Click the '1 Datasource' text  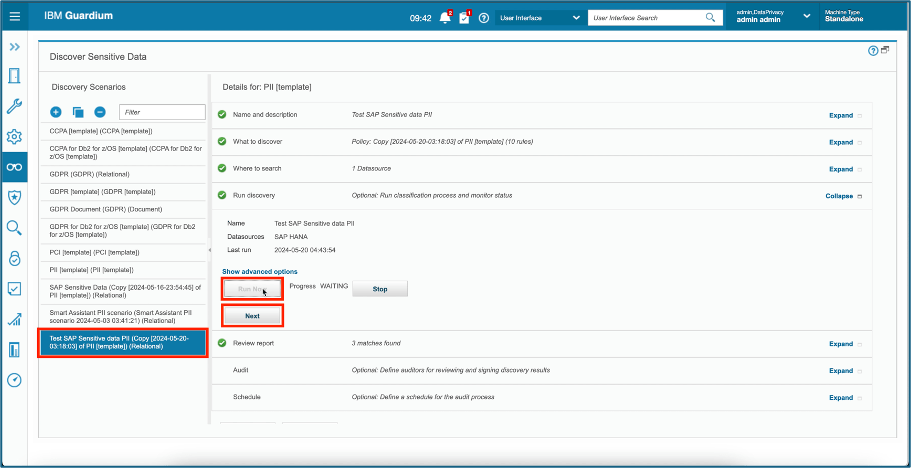pos(371,169)
